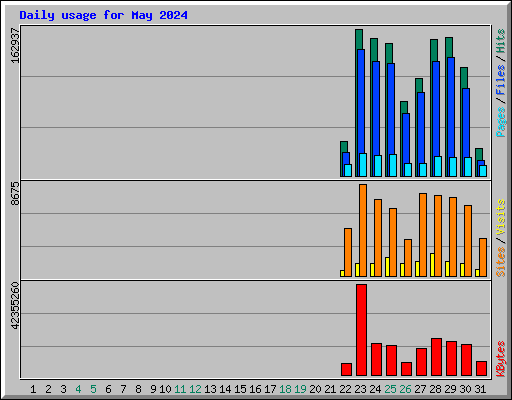Click the 'Daily usage for May 2024' title
Viewport: 512px width, 400px height.
point(103,15)
